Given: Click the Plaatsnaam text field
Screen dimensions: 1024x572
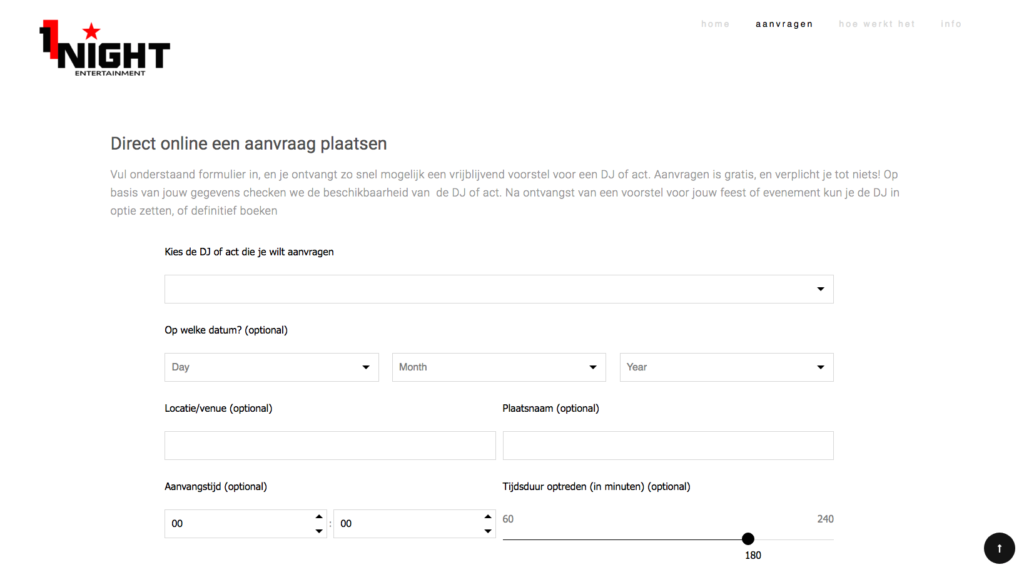Looking at the screenshot, I should [x=668, y=445].
